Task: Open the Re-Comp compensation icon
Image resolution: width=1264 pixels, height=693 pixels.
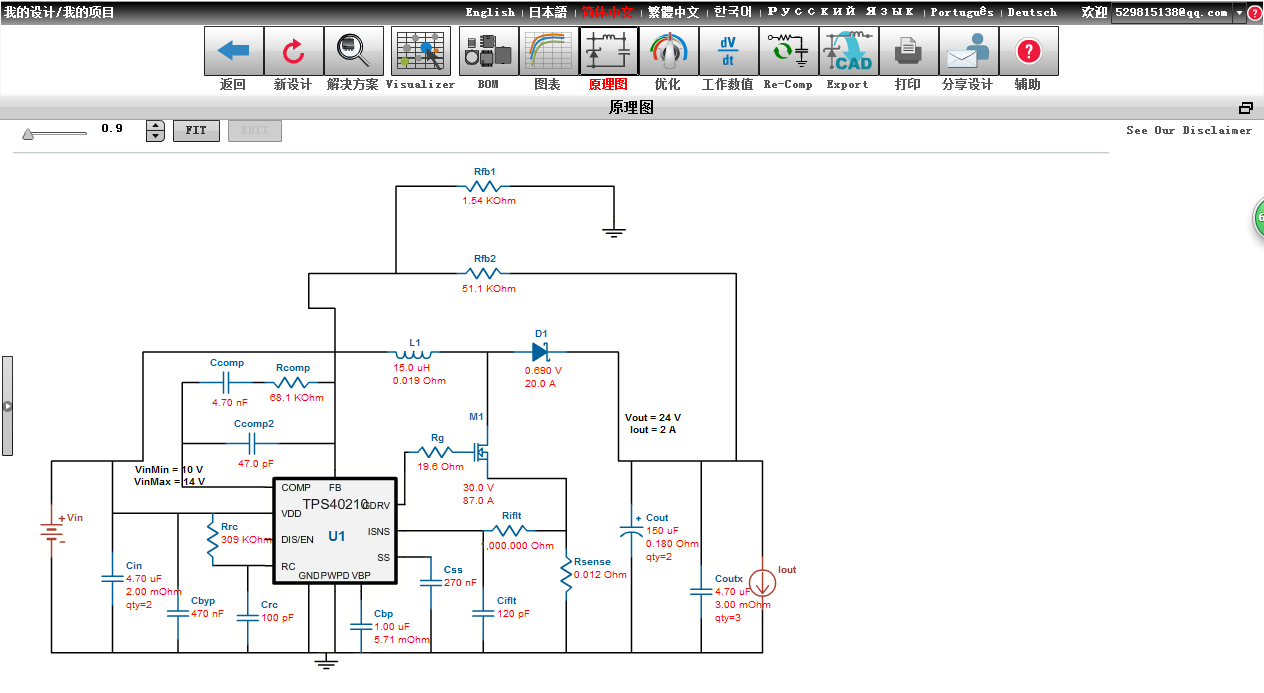Action: pos(788,51)
